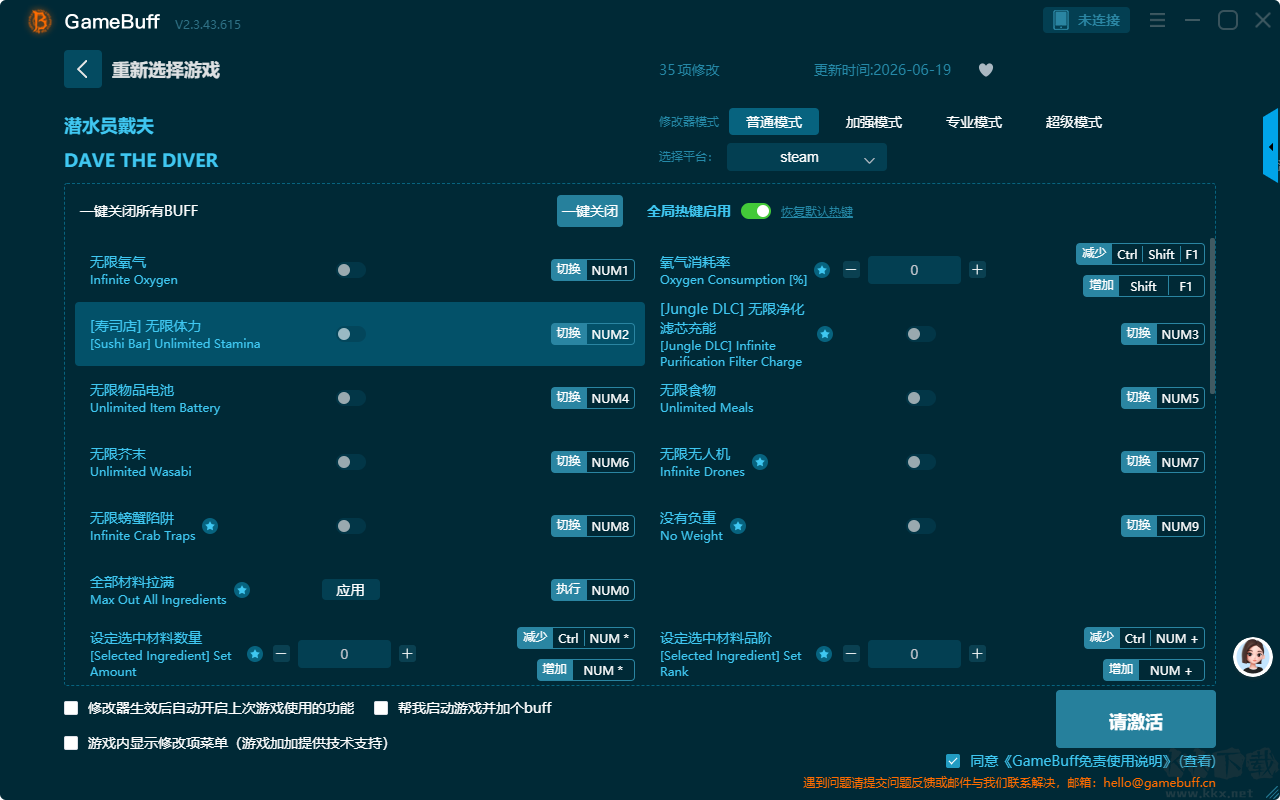Click 恢复默认热键 link
Screen dimensions: 1280x800
coord(817,212)
